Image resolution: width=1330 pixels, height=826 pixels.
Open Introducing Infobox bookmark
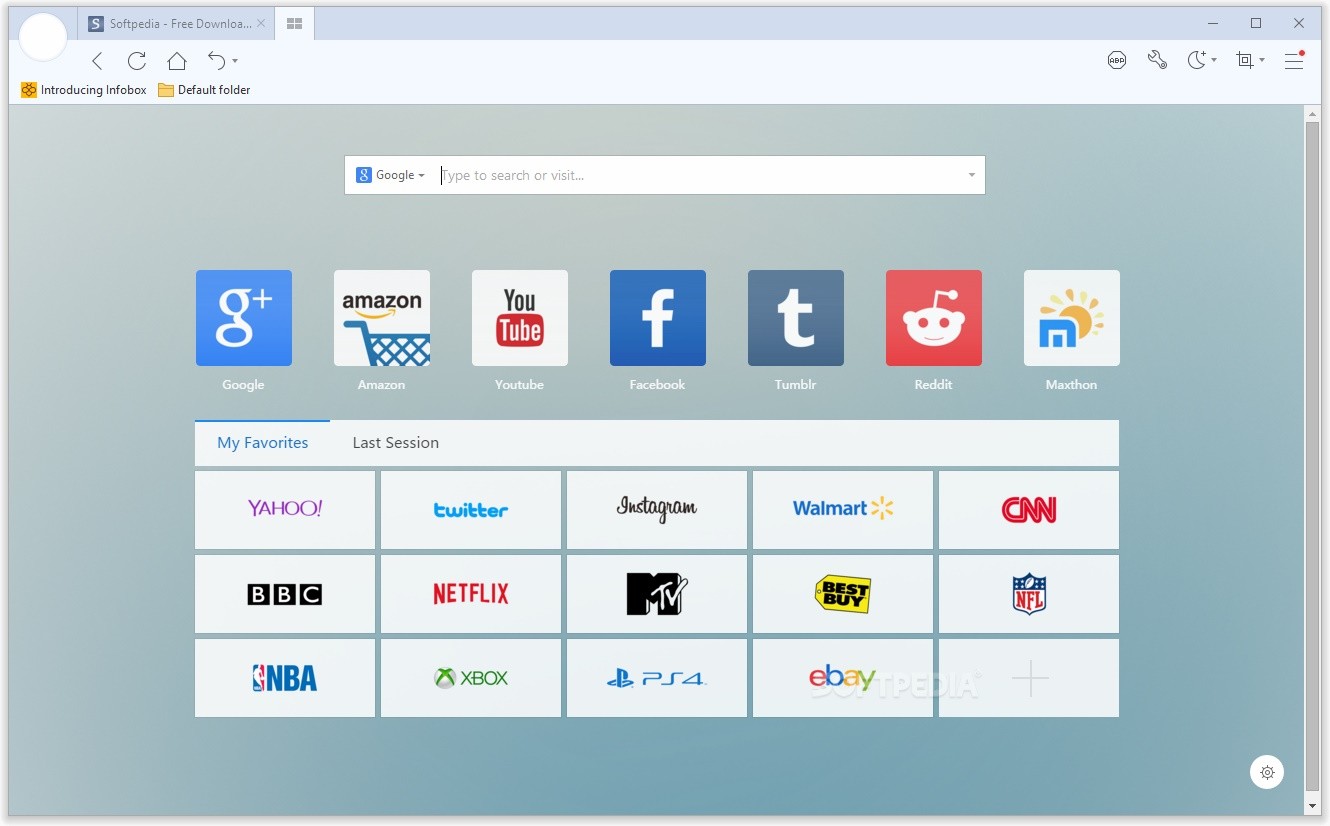pos(84,90)
